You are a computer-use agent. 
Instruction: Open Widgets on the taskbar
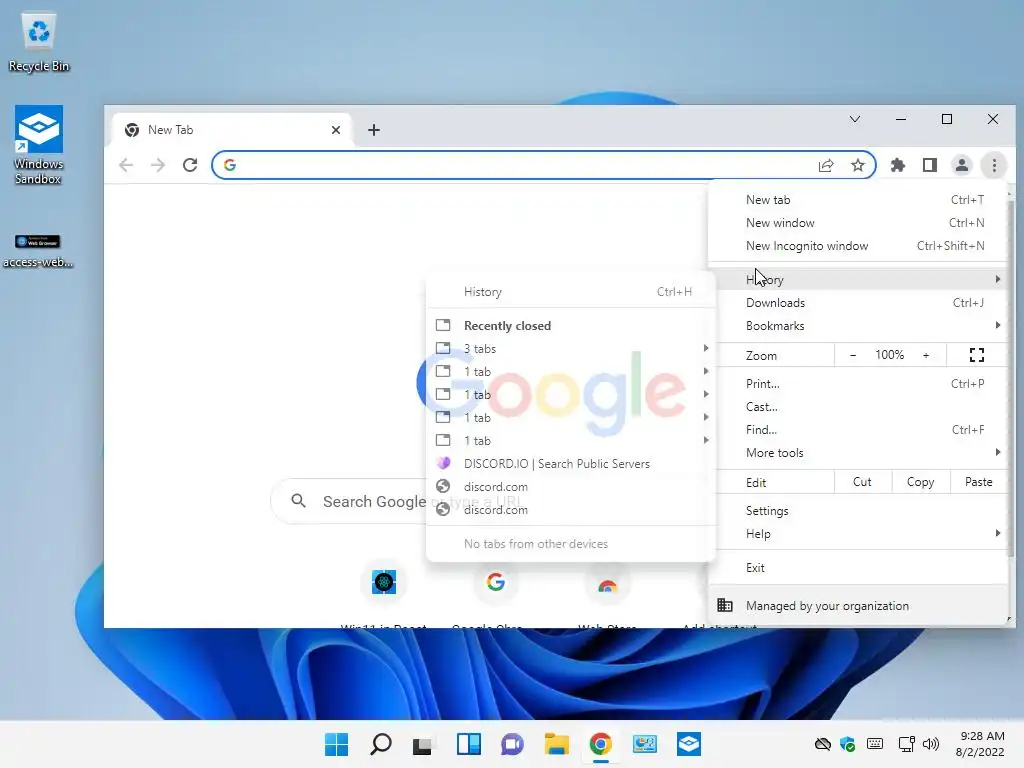click(468, 744)
